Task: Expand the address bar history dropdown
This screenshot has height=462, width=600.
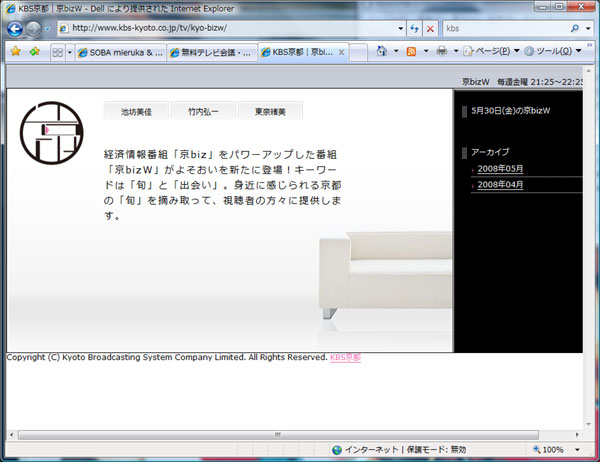Action: pos(400,28)
